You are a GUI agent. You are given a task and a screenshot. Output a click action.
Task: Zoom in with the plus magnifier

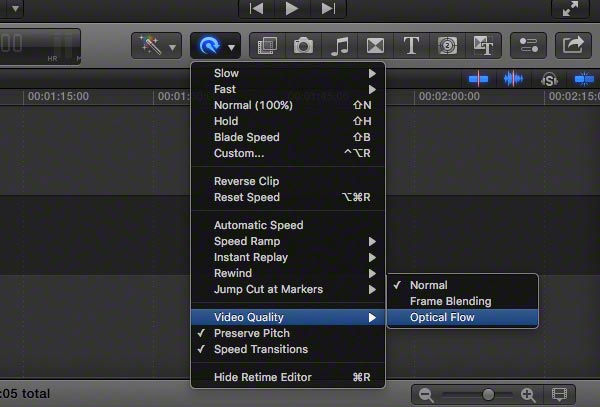528,394
